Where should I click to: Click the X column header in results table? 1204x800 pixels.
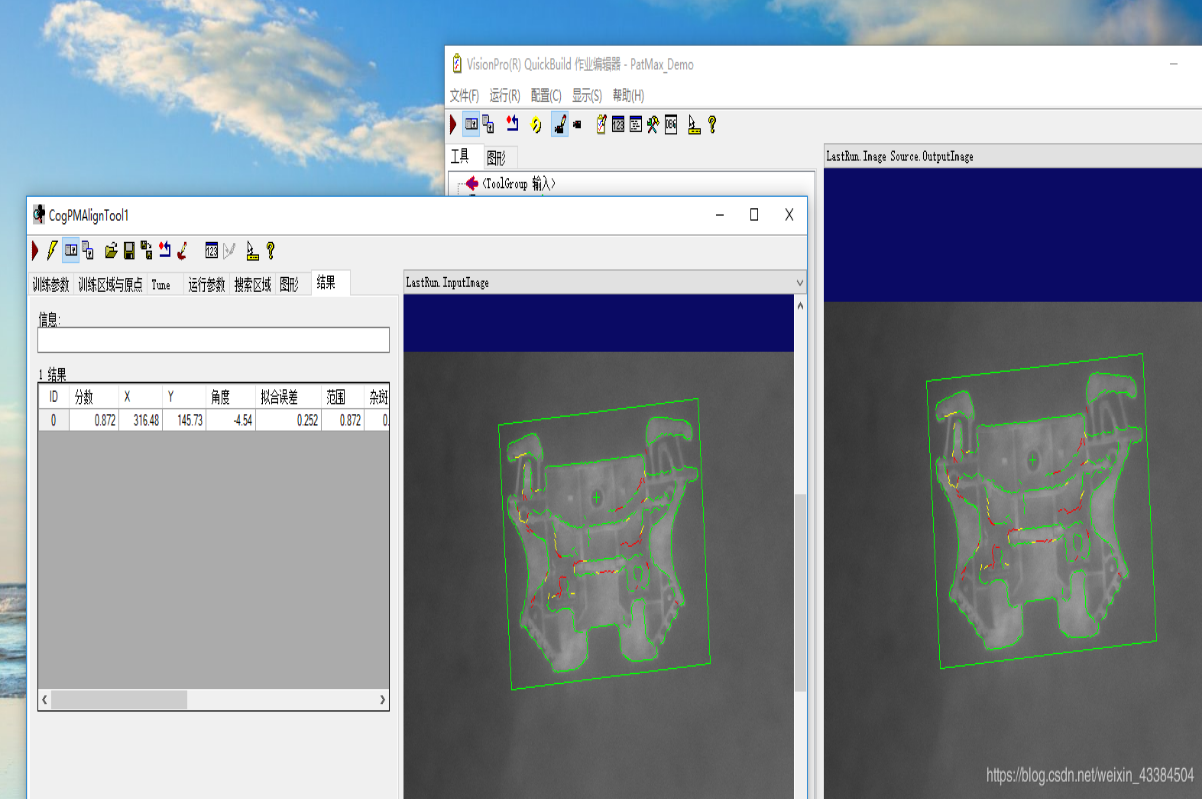point(141,397)
